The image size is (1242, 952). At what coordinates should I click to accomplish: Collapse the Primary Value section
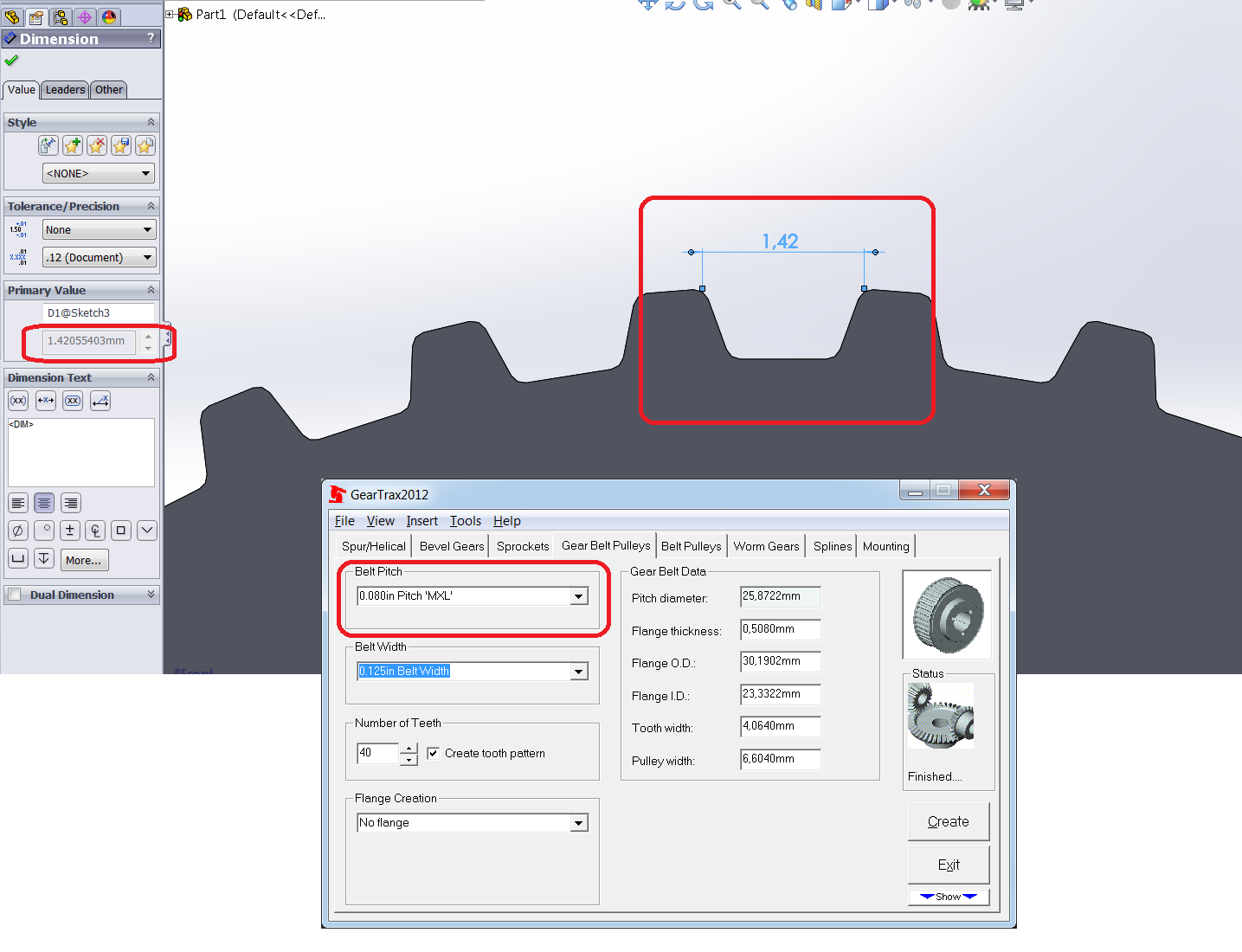[x=151, y=290]
